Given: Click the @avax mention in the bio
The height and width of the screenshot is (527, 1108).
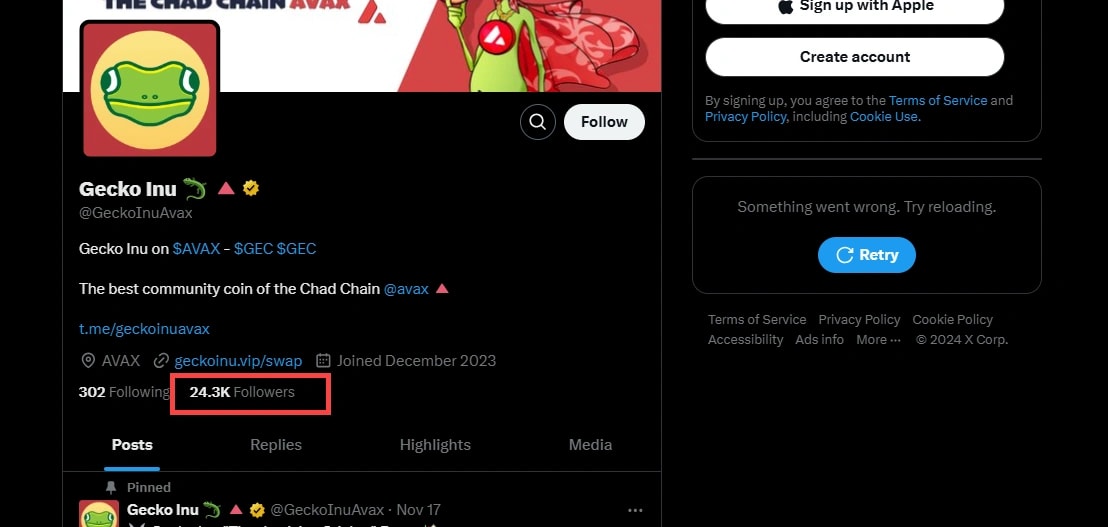Looking at the screenshot, I should (x=406, y=289).
